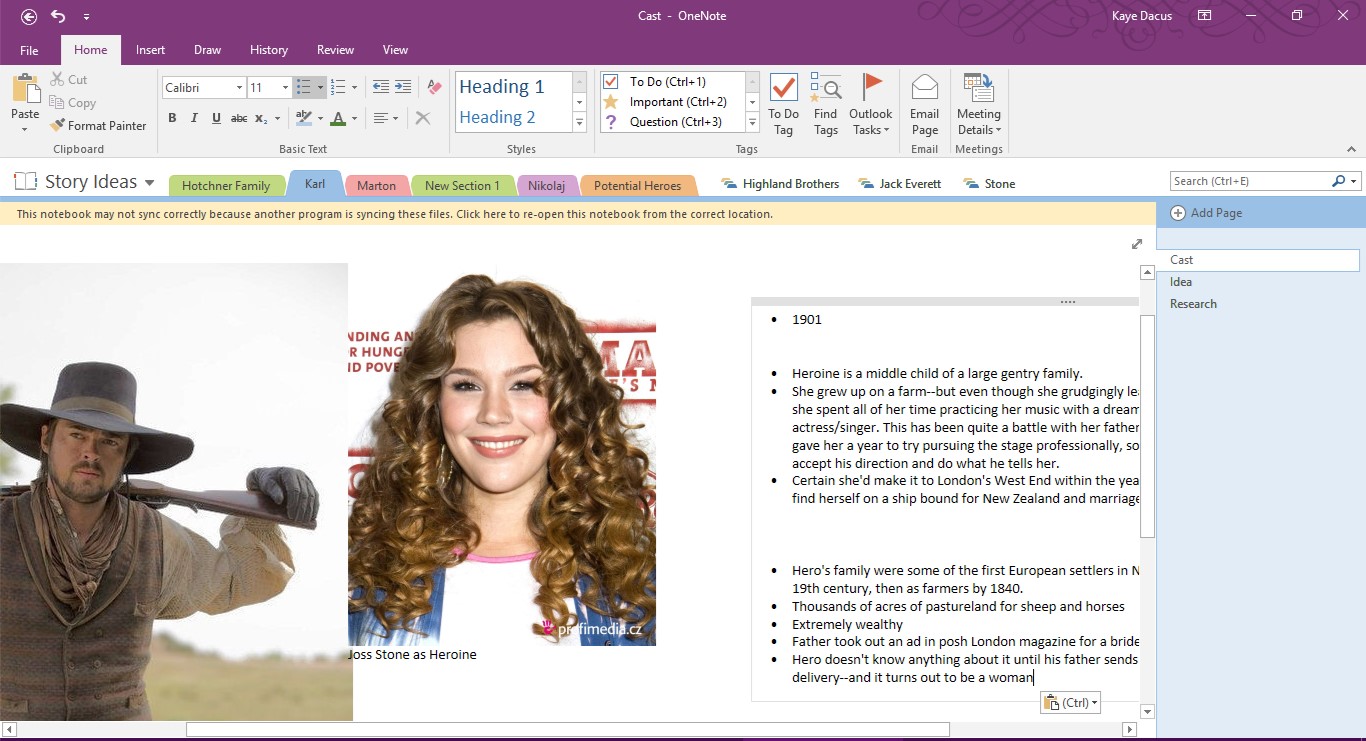The width and height of the screenshot is (1366, 741).
Task: Open Email Page from the ribbon
Action: (924, 104)
